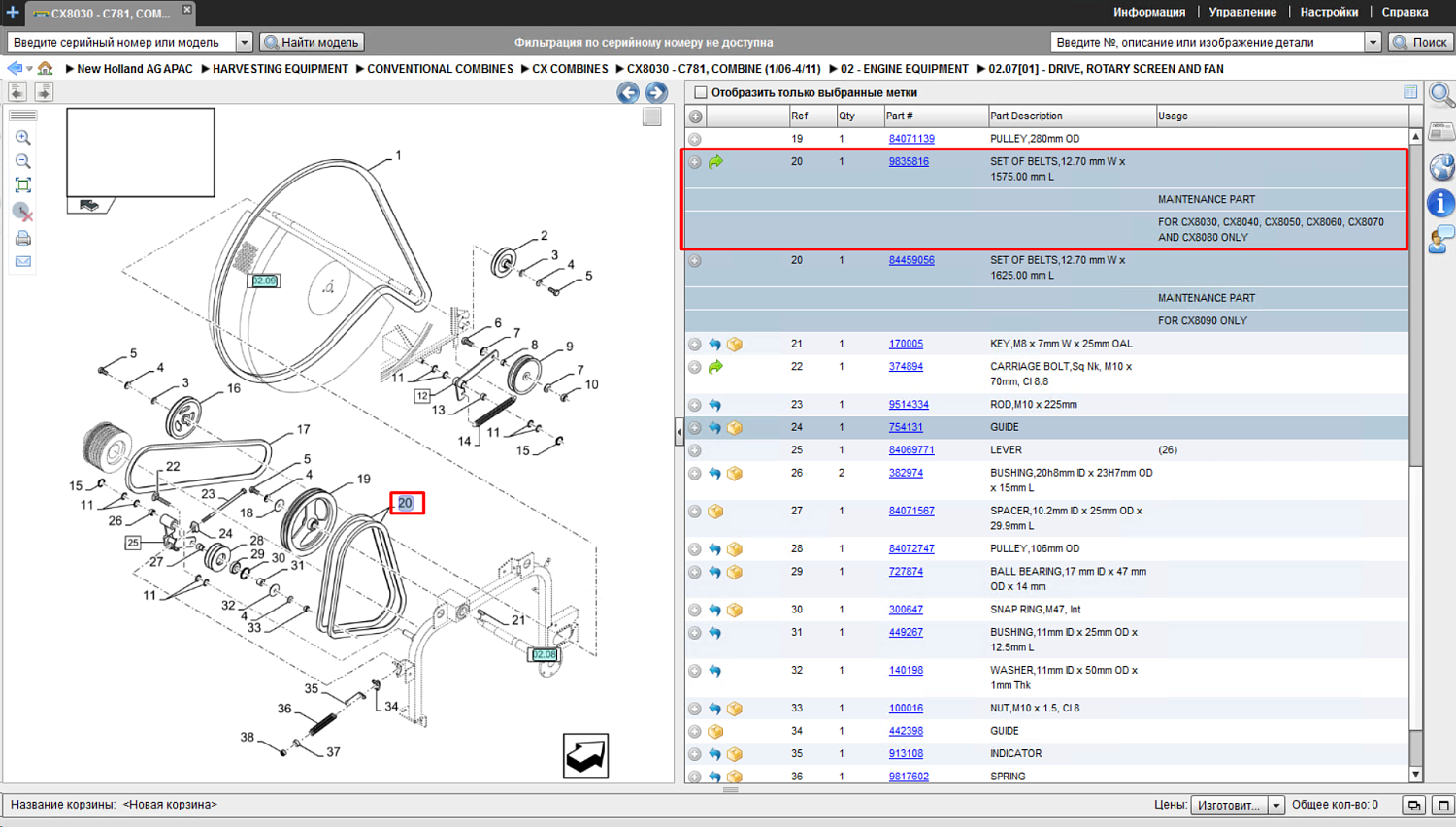Screen dimensions: 1456x827
Task: Clear selected callout marks on diagram
Action: (23, 212)
